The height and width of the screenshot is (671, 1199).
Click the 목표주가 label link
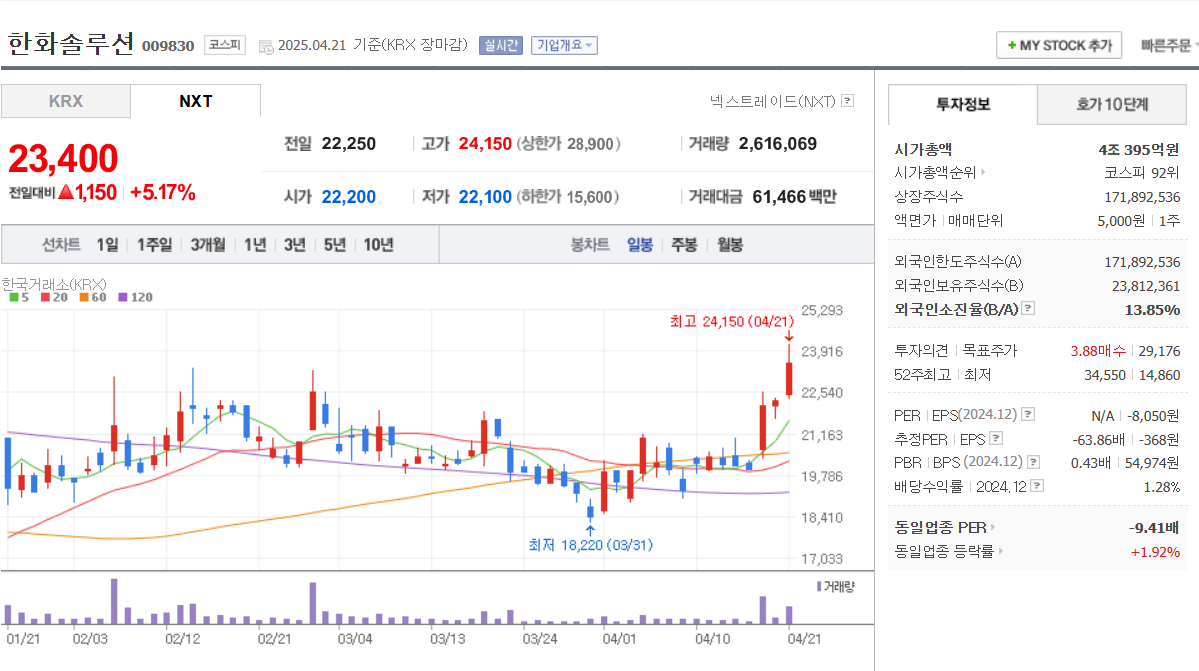pyautogui.click(x=989, y=351)
